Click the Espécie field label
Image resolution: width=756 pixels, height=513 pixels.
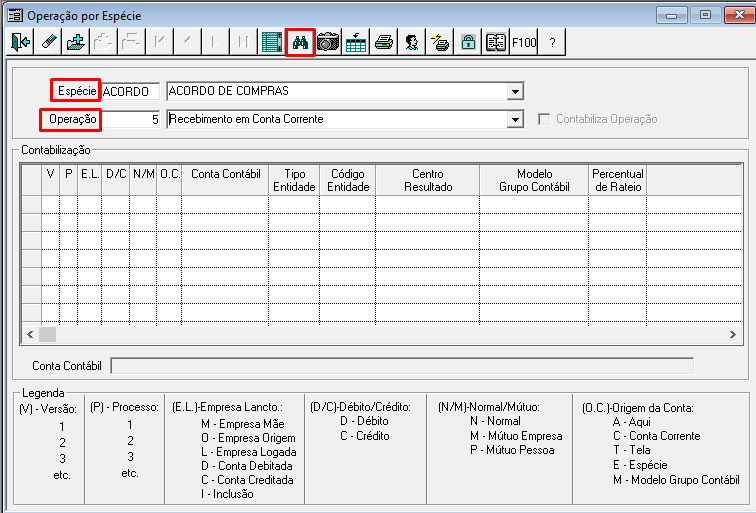pos(77,91)
